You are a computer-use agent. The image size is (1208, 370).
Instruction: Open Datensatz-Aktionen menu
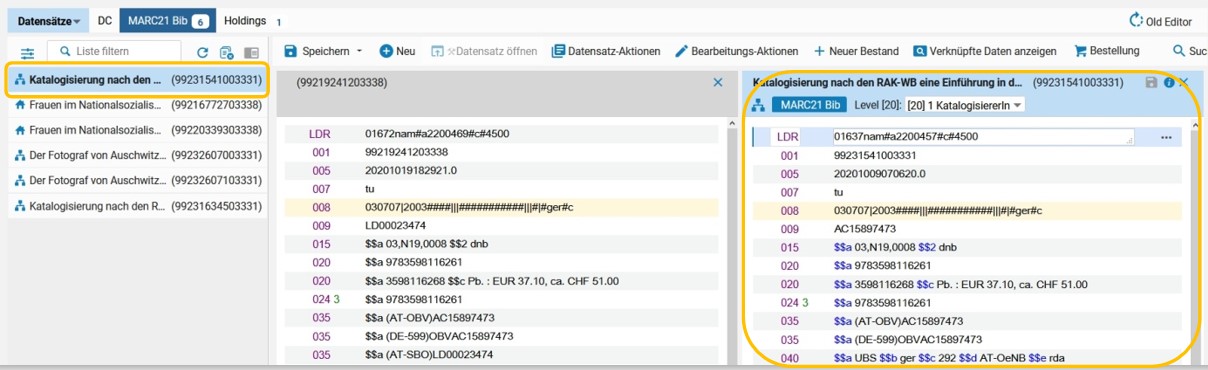click(x=605, y=51)
